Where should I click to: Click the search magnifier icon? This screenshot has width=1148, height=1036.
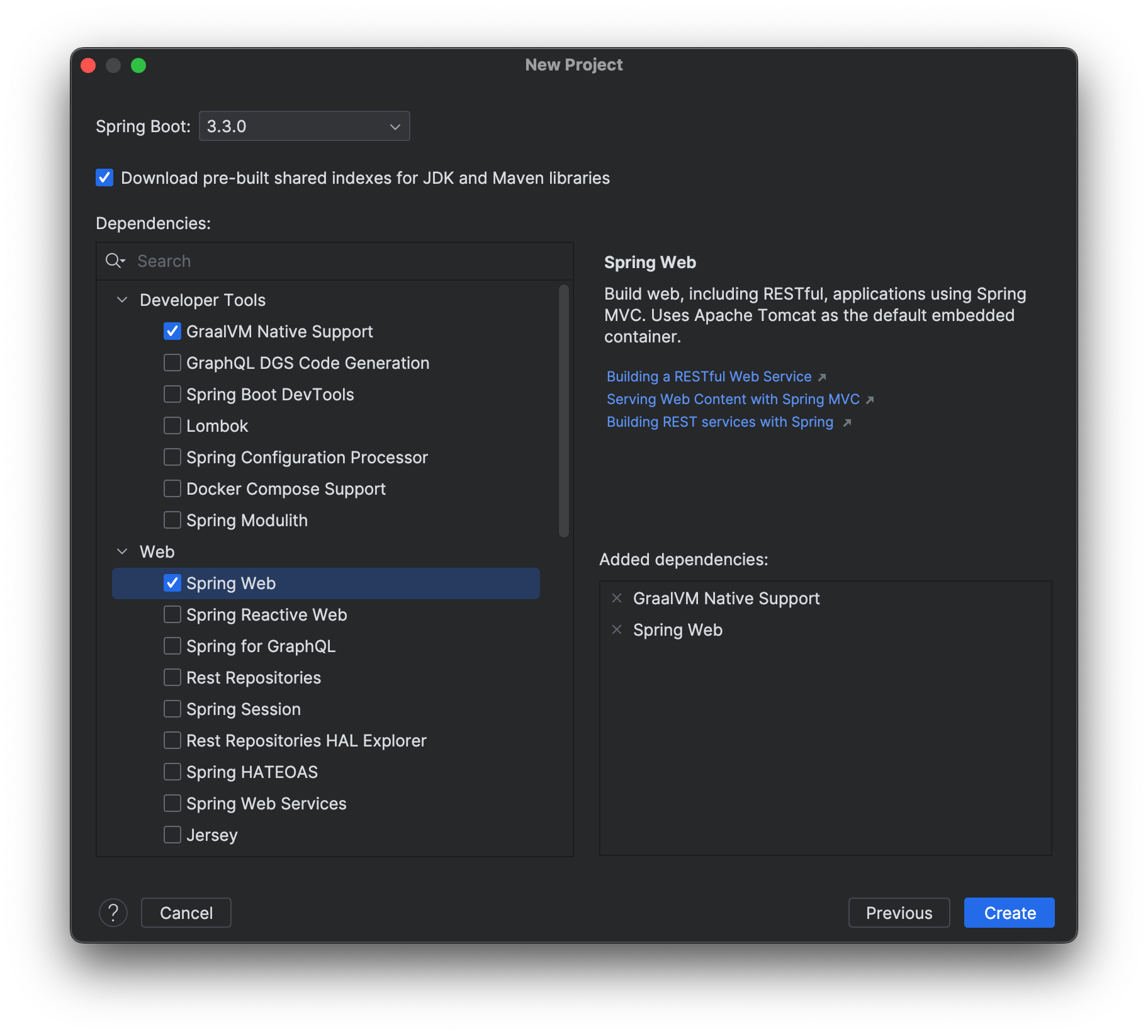click(115, 261)
